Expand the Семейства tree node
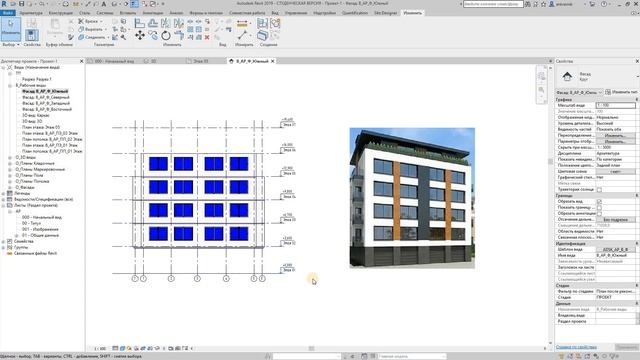640x360 pixels. pos(4,241)
